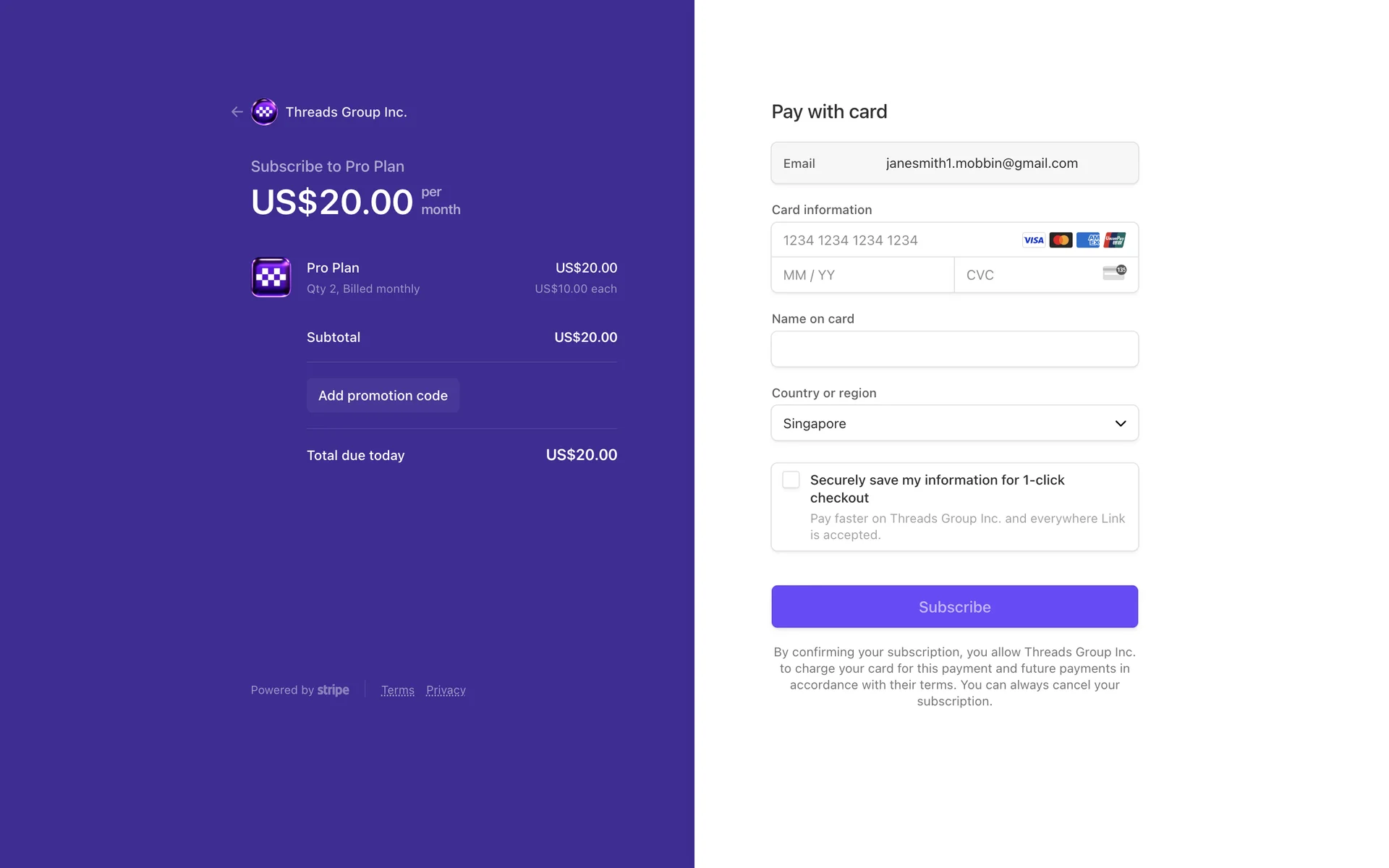The height and width of the screenshot is (868, 1389).
Task: Click Add promotion code button
Action: click(383, 396)
